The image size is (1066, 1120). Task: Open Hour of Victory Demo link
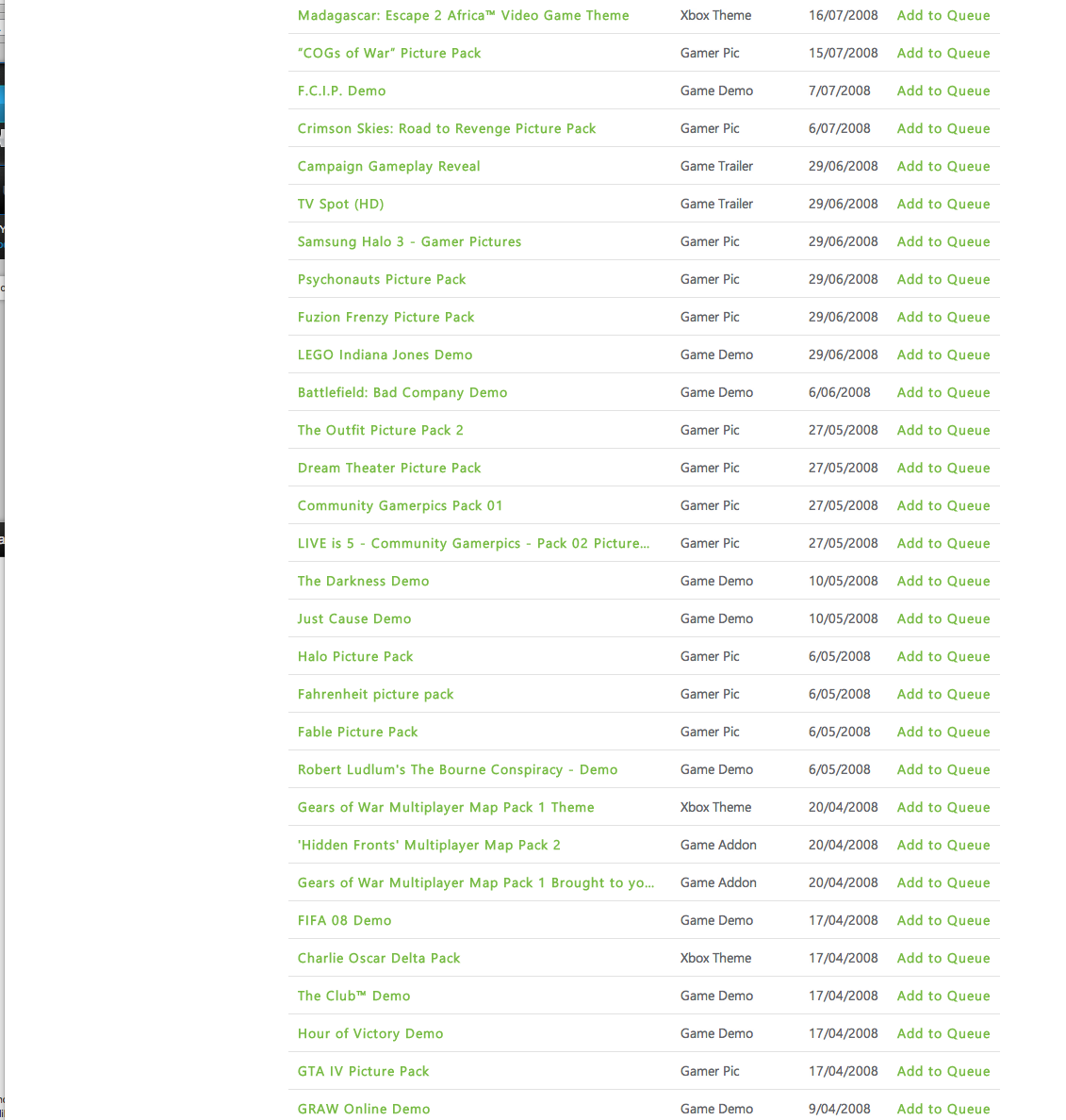pos(370,1033)
